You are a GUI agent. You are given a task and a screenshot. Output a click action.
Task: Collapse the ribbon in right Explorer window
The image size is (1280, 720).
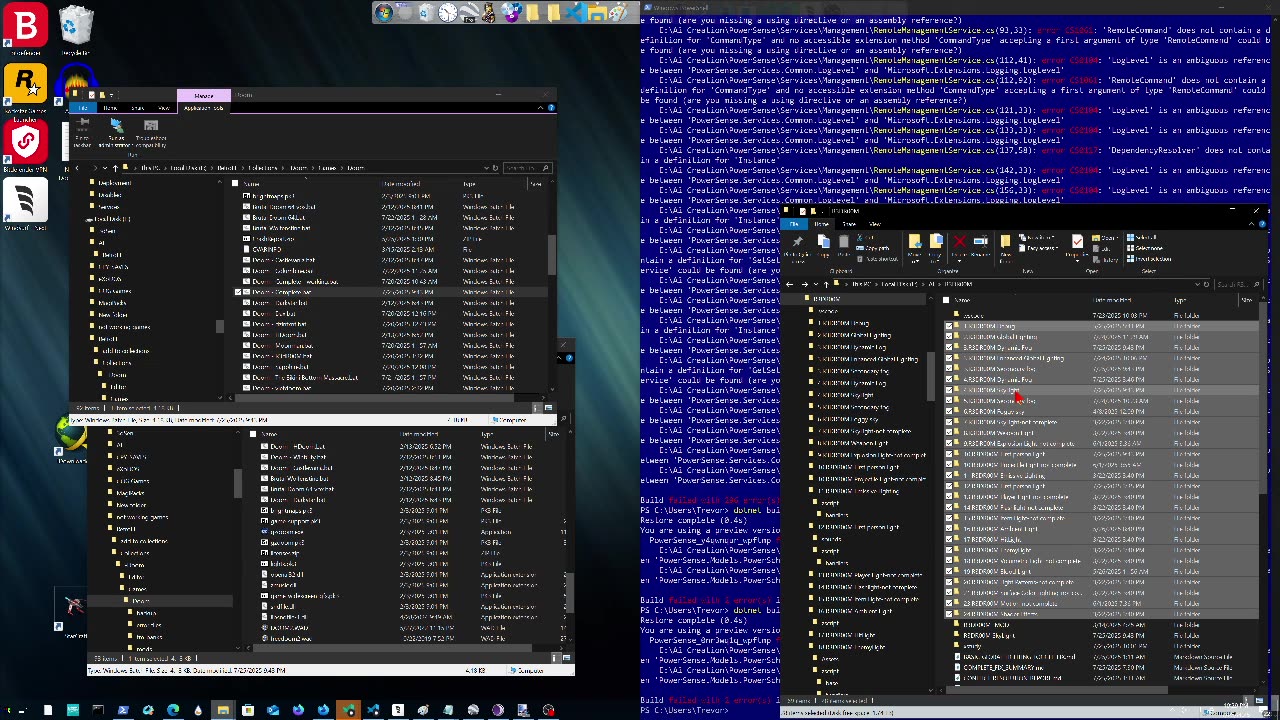pyautogui.click(x=1251, y=224)
